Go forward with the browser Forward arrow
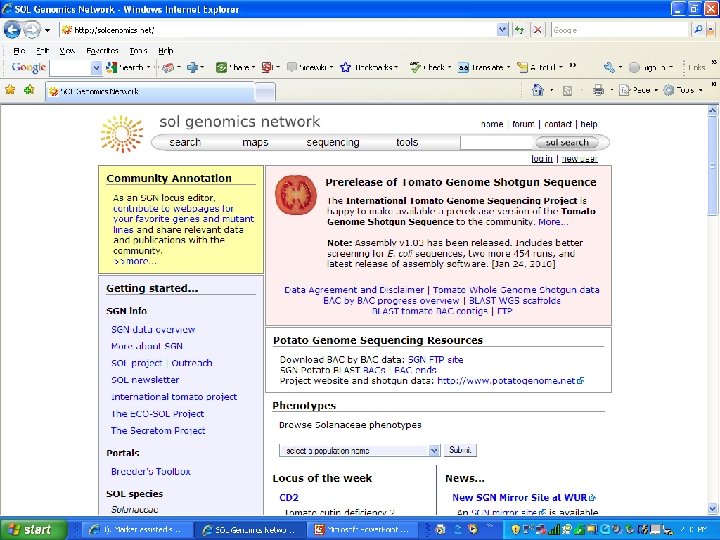Viewport: 720px width, 540px height. [x=32, y=30]
